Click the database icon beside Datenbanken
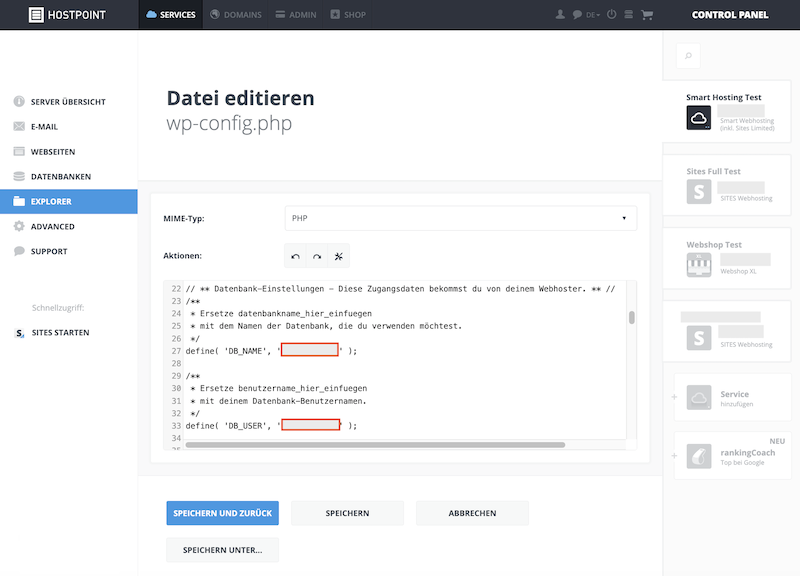The width and height of the screenshot is (800, 576). point(19,176)
